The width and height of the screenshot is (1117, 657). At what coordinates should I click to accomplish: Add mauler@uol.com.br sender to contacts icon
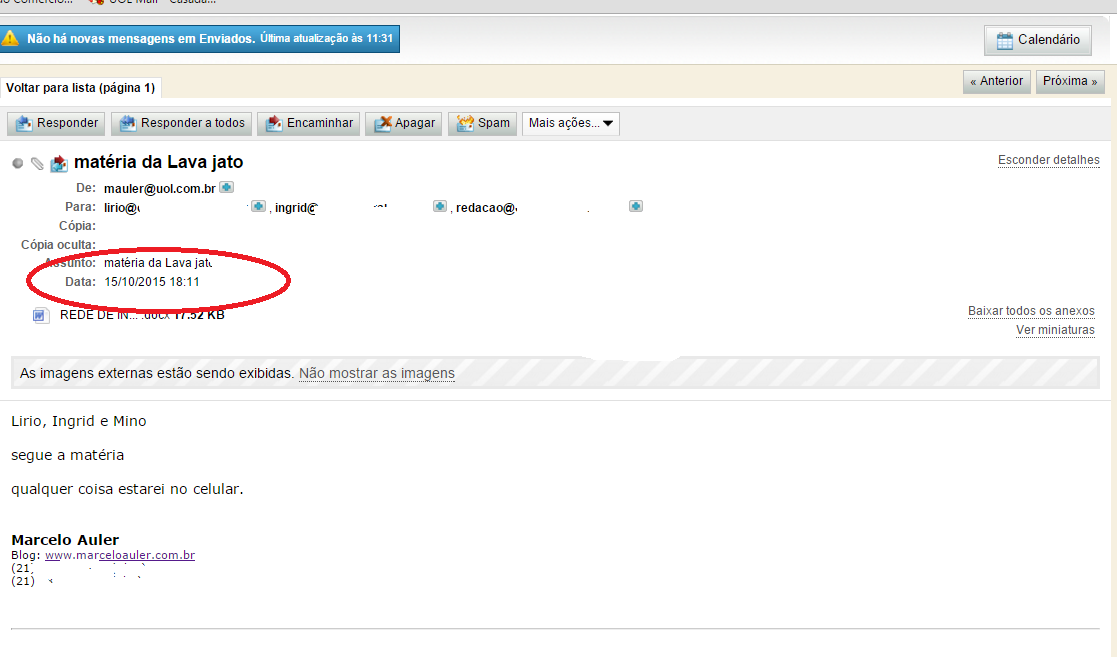click(x=227, y=187)
